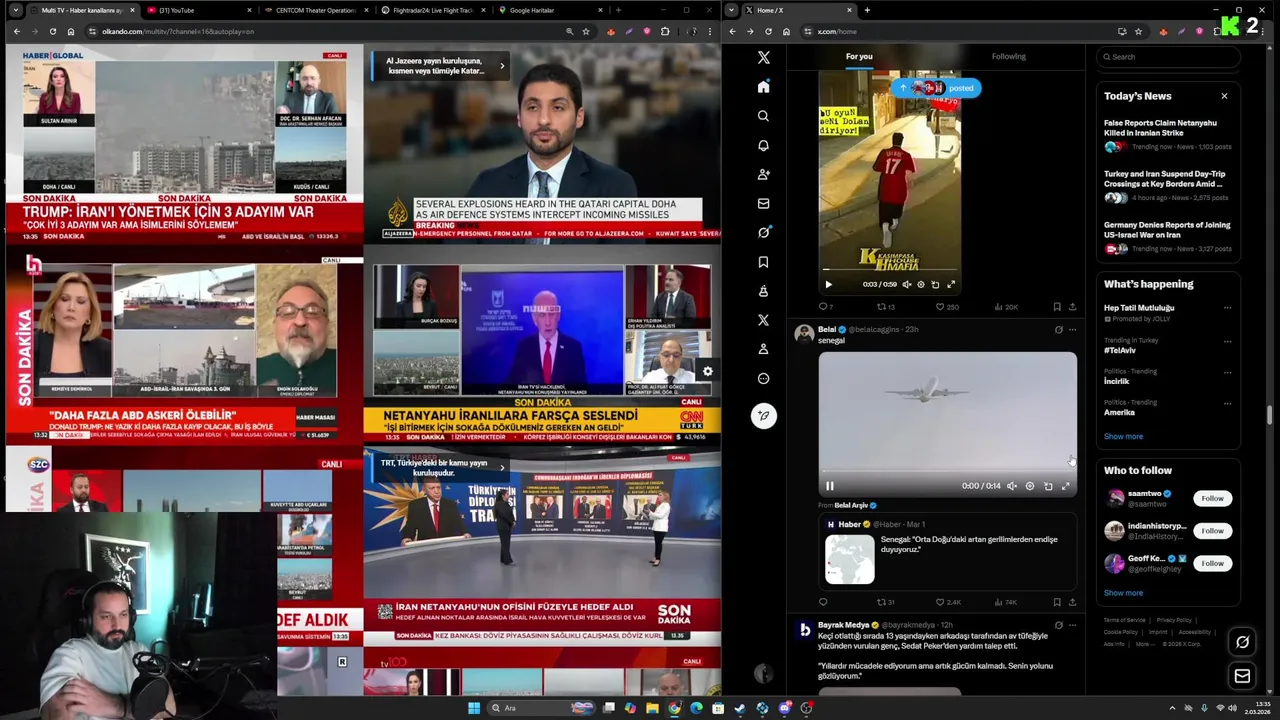
Task: Click settings gear over CNN Türk stream
Action: tap(707, 371)
